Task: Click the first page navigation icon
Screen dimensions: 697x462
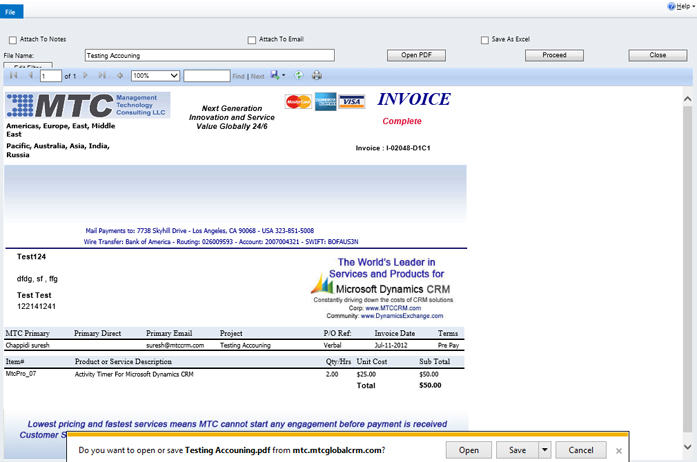Action: 14,75
